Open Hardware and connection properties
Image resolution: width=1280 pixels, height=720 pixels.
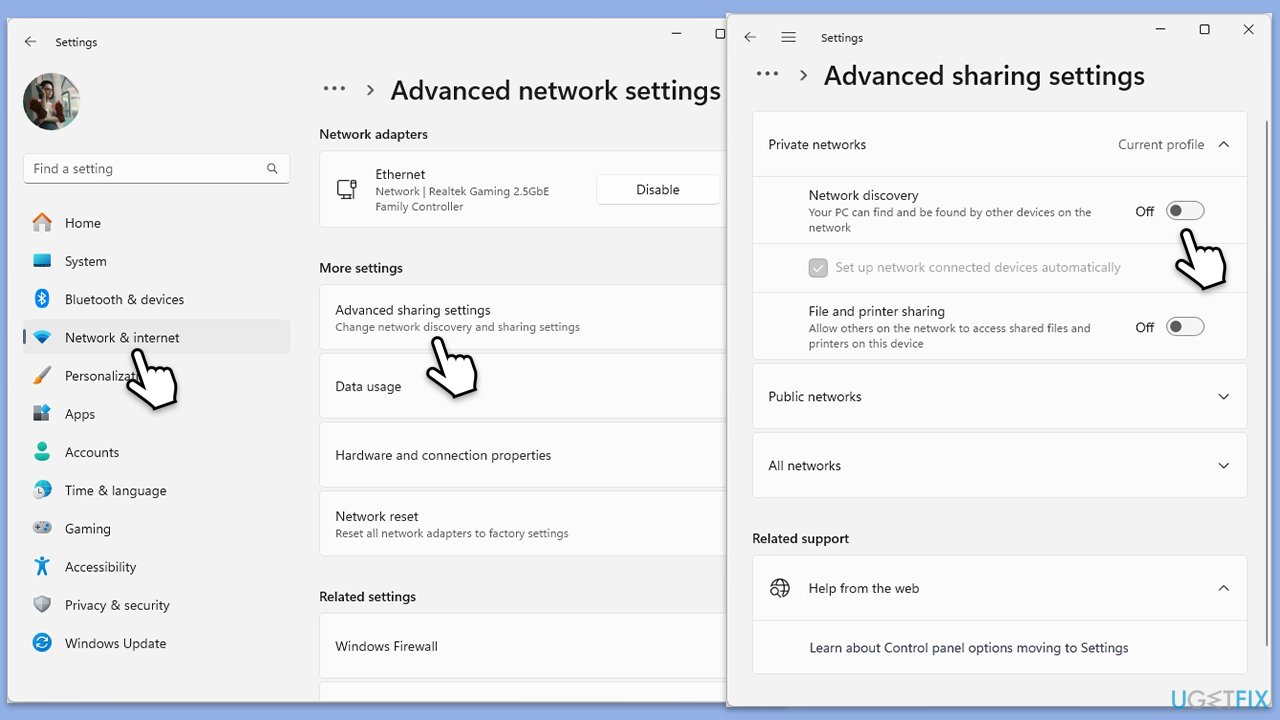click(x=523, y=455)
